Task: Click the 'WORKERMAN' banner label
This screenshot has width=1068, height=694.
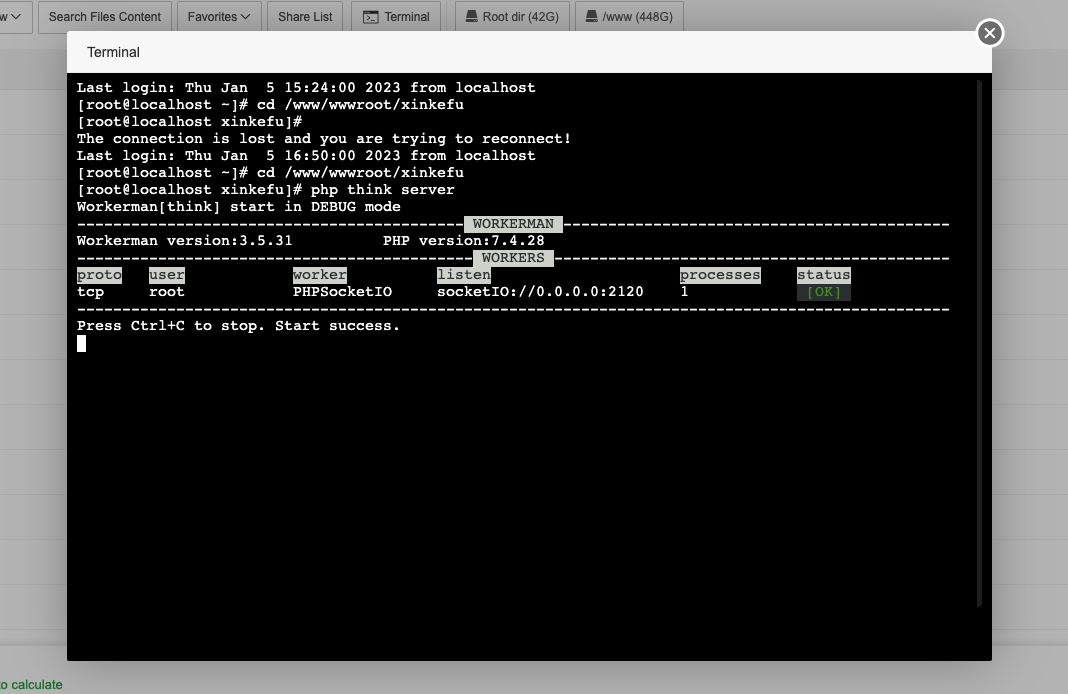Action: (x=513, y=224)
